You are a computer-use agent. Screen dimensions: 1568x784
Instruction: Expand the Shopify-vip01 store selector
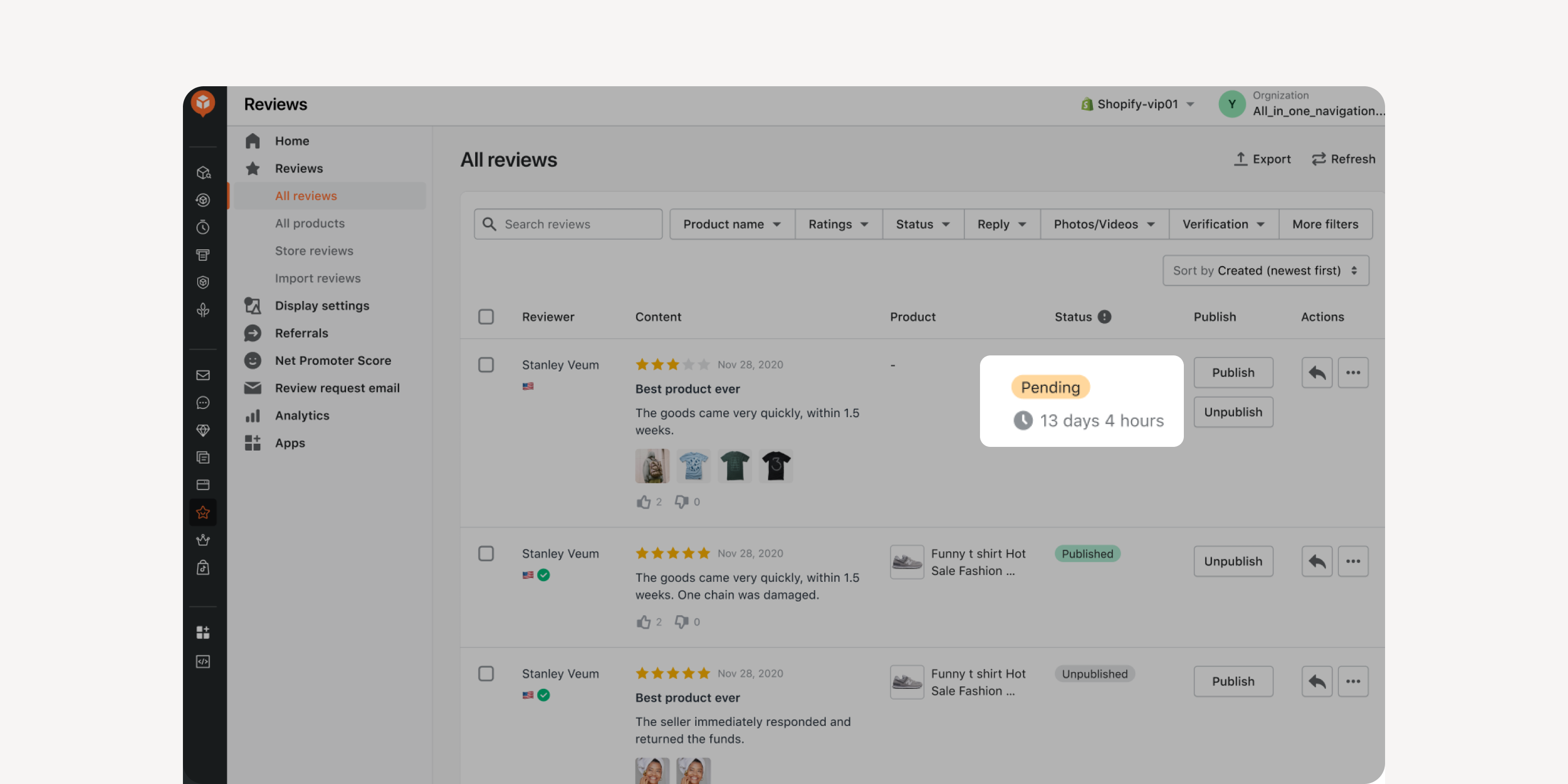tap(1137, 104)
